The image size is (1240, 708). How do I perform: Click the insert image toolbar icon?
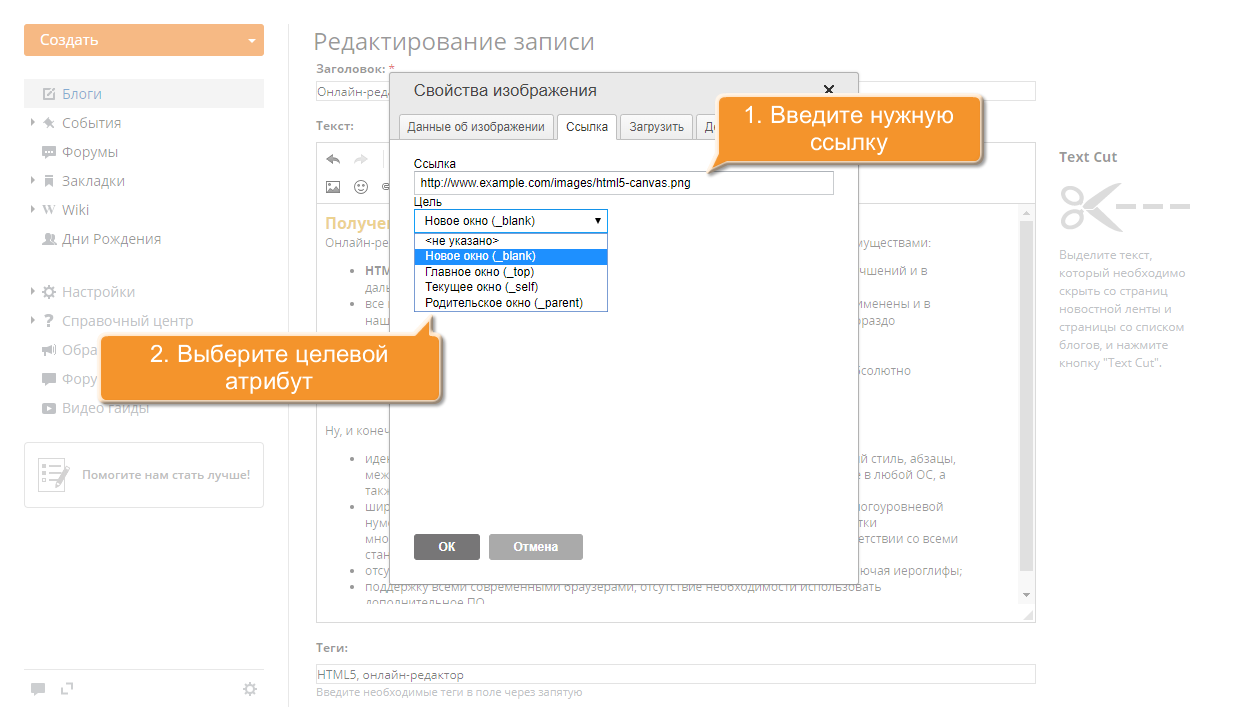click(333, 187)
